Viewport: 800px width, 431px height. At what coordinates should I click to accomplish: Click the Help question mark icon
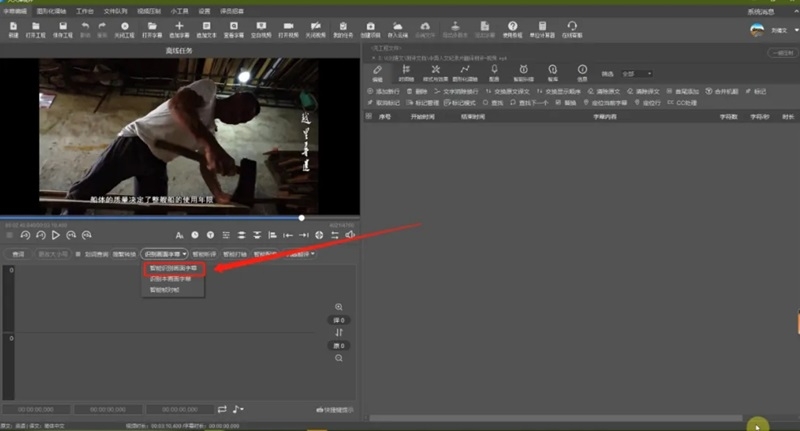click(x=514, y=27)
